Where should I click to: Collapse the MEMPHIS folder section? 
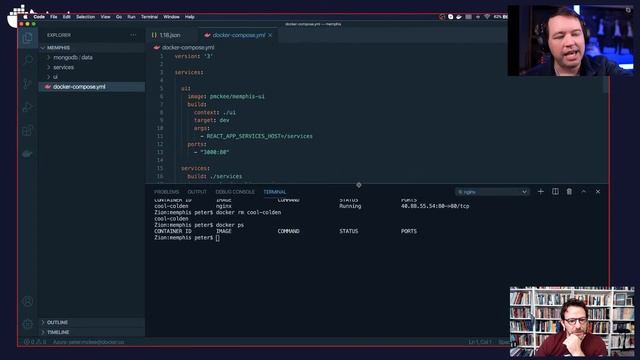pos(58,48)
